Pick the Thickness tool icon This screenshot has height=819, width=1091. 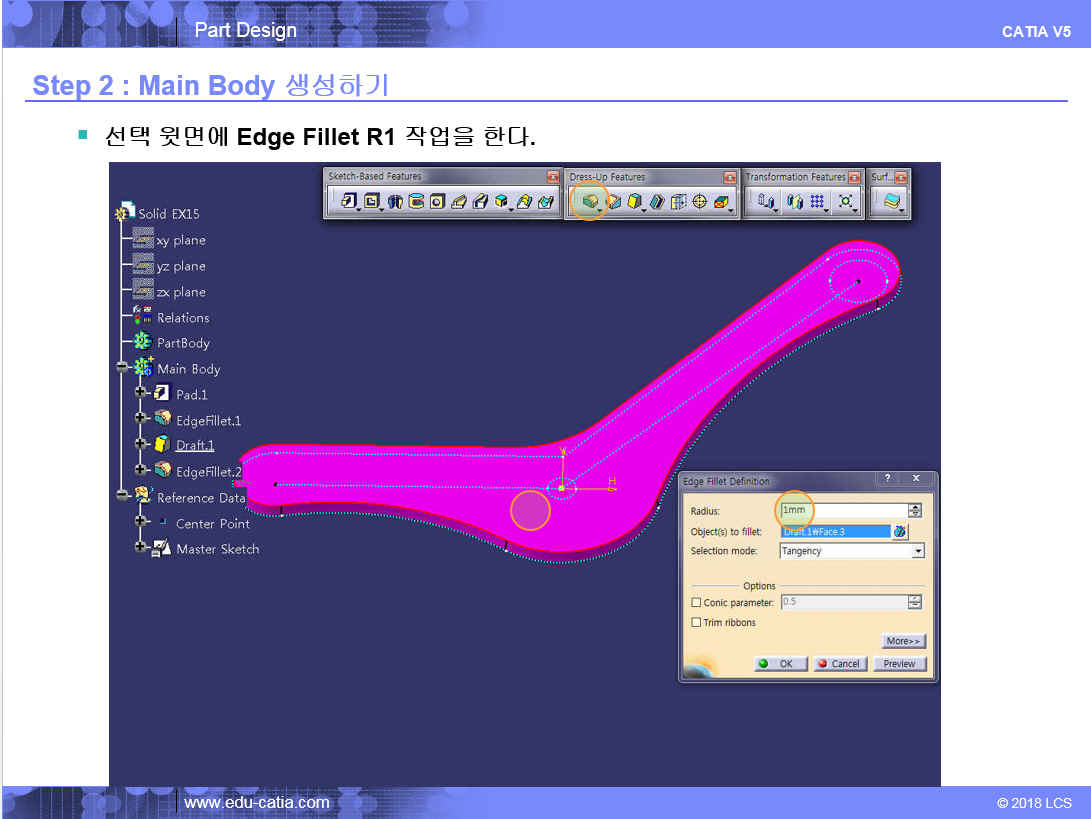[678, 202]
